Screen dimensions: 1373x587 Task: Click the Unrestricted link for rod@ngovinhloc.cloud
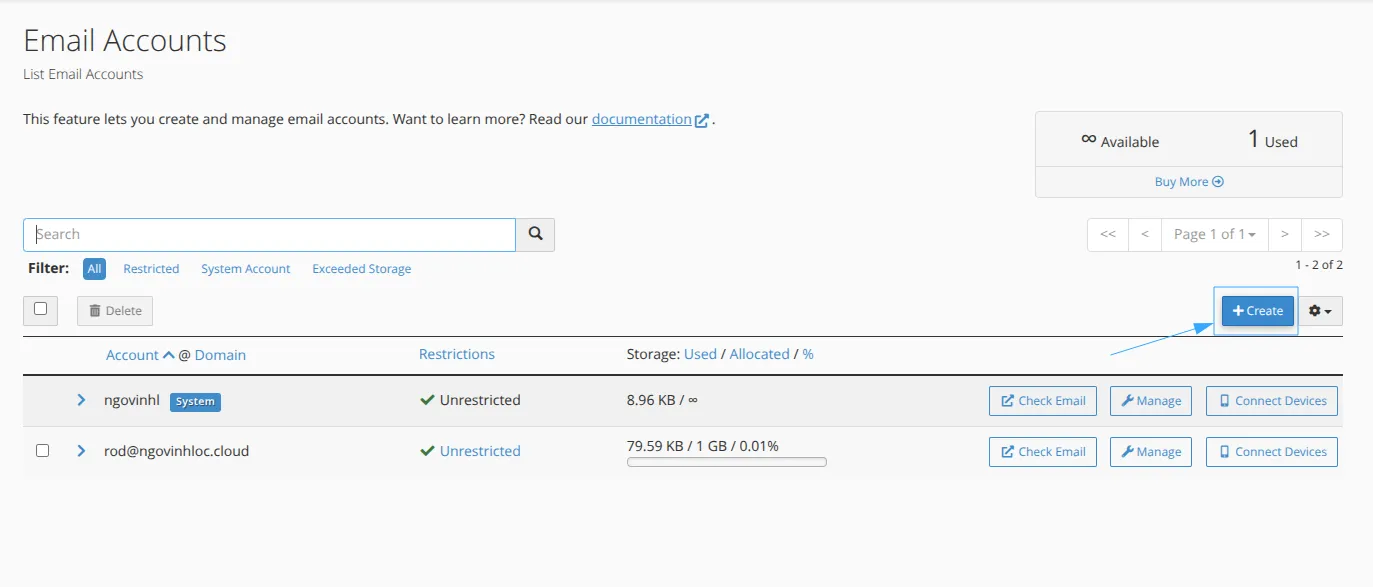click(x=480, y=451)
